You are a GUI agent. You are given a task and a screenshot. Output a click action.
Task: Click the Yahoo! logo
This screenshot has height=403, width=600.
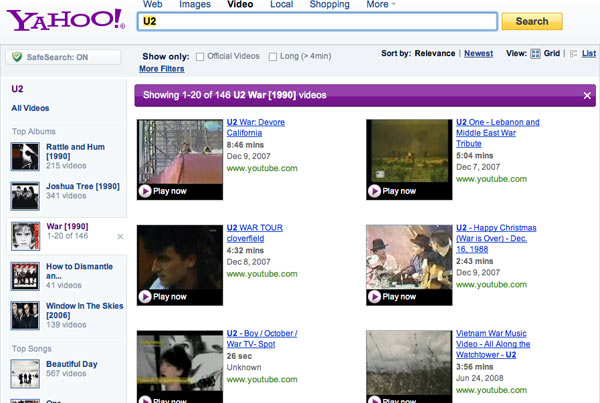62,19
